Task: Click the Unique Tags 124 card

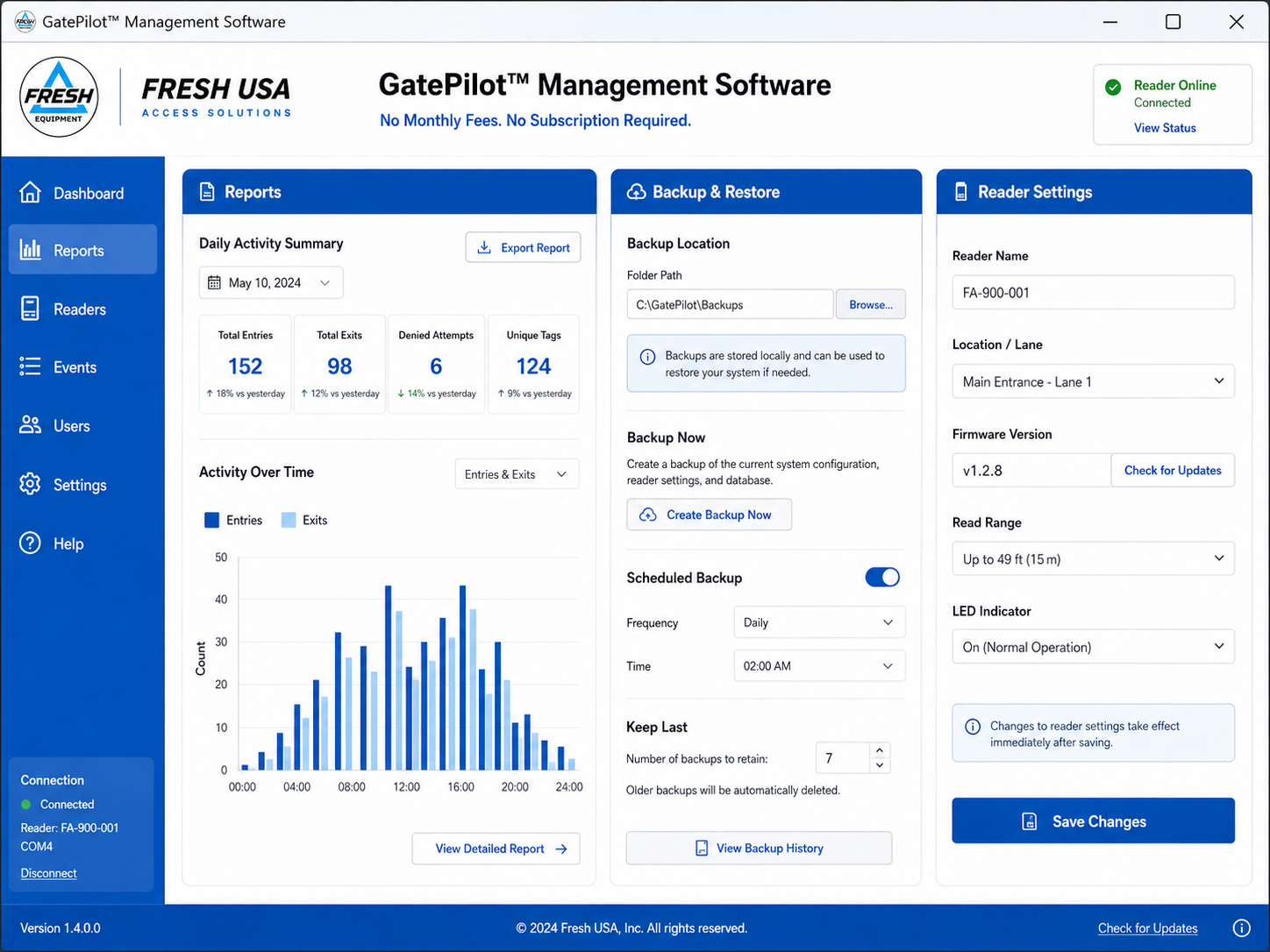Action: (533, 364)
